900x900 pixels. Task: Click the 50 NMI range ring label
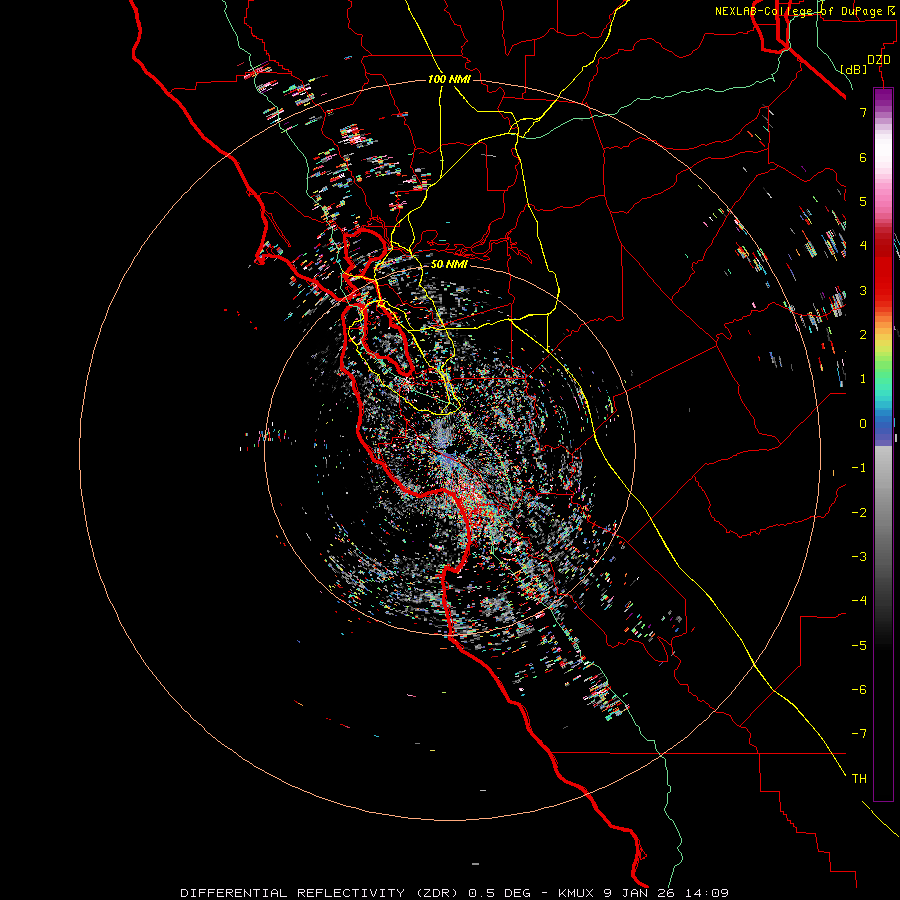449,264
